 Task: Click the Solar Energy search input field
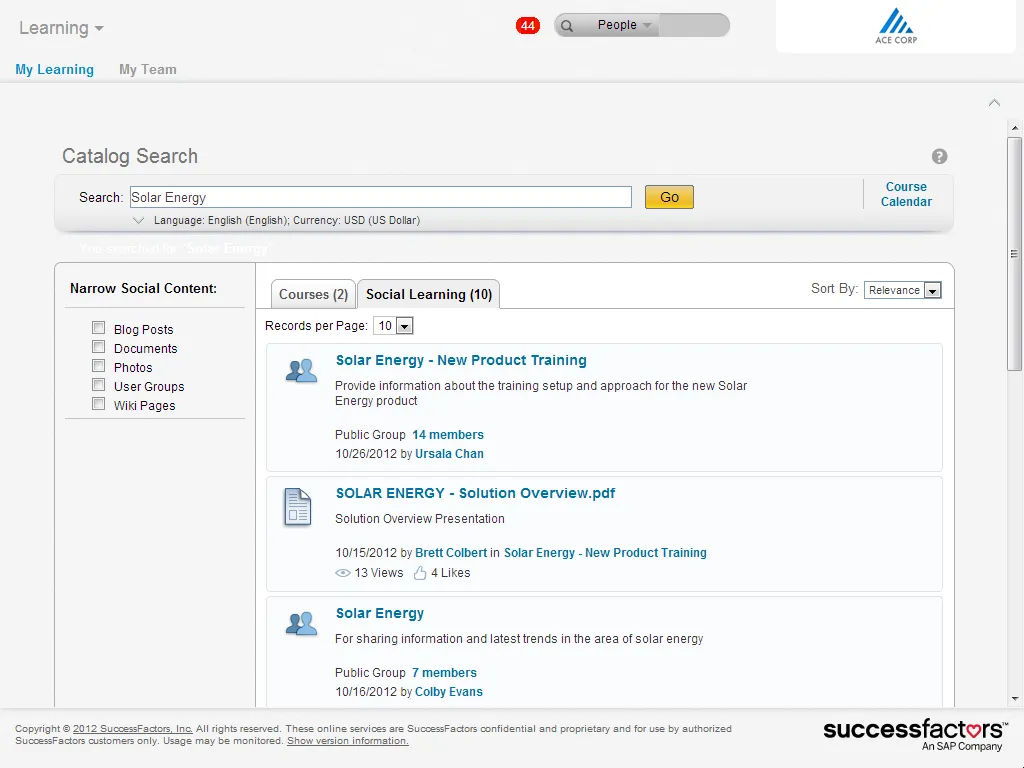[x=380, y=197]
